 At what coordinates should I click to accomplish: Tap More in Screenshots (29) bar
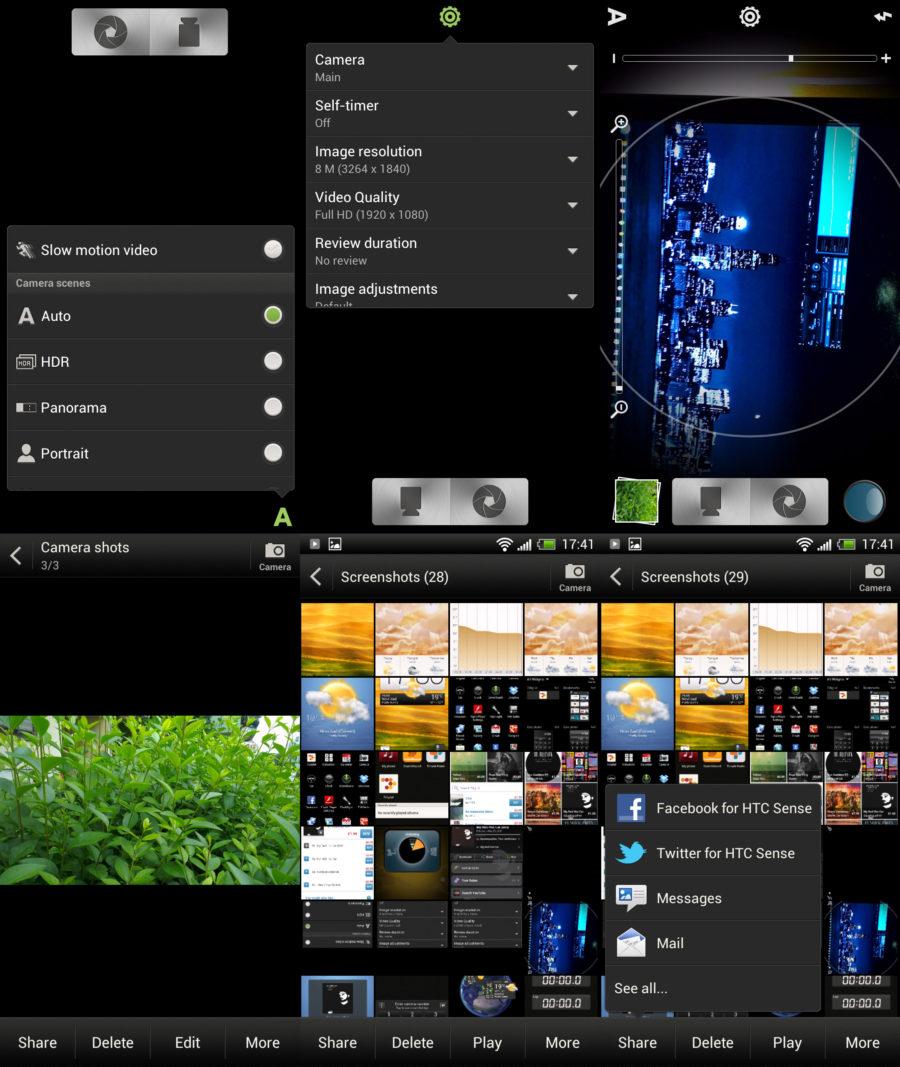coord(863,1043)
